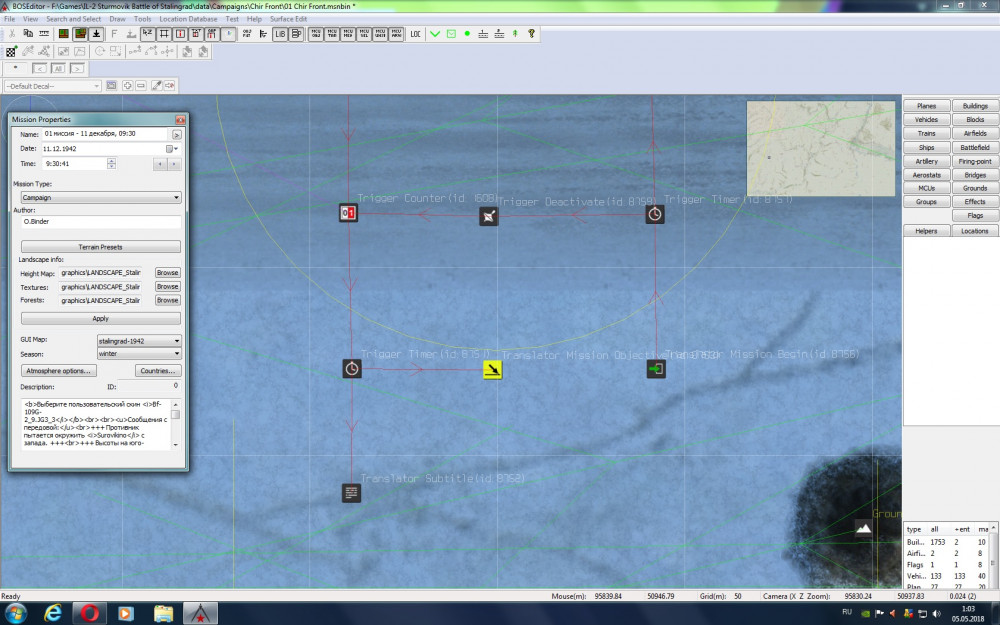Screen dimensions: 1000x625
Task: Click the eyedropper icon beside decal dropdown
Action: pos(157,85)
